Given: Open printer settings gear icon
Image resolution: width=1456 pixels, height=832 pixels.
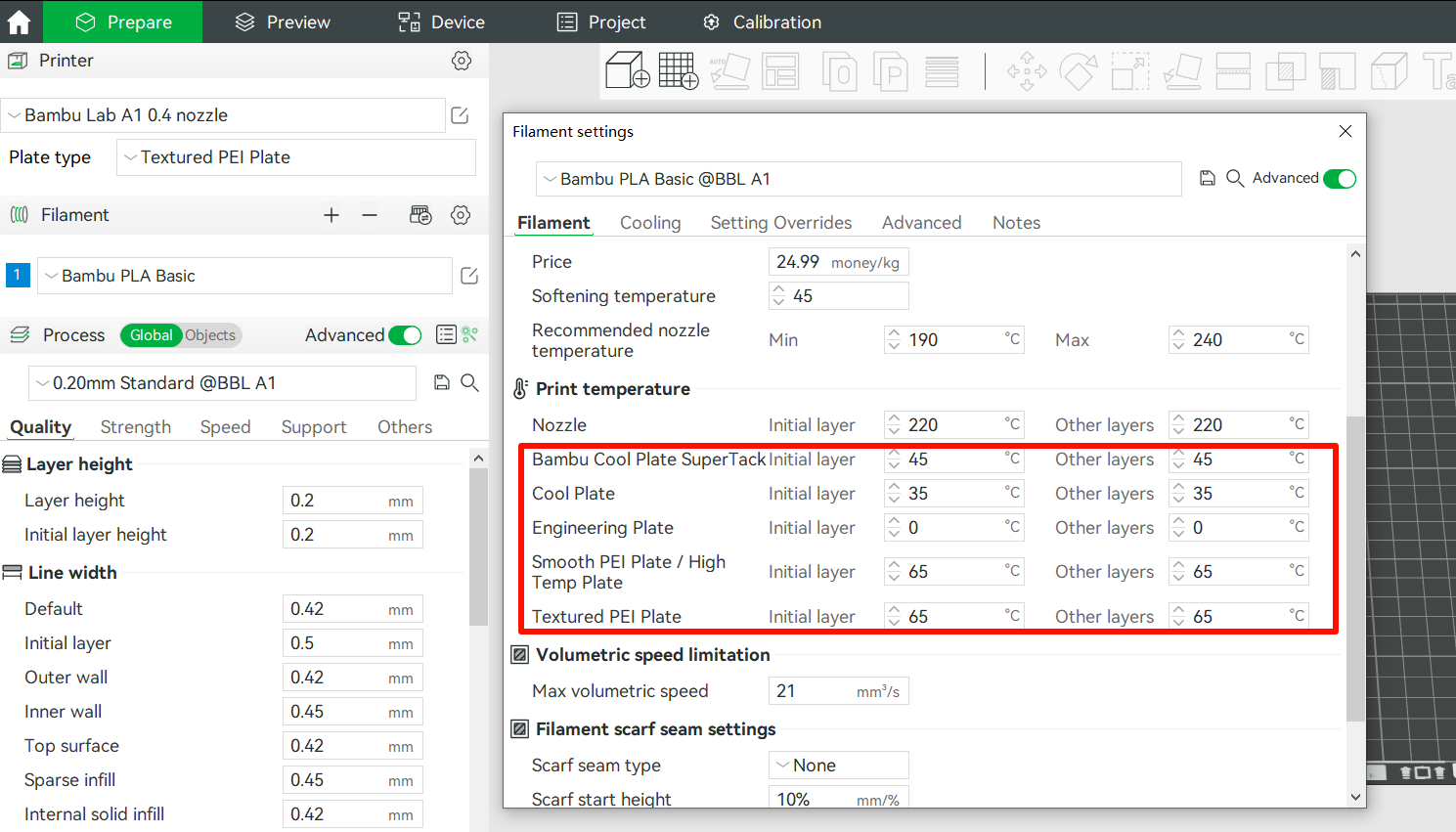Looking at the screenshot, I should tap(462, 61).
